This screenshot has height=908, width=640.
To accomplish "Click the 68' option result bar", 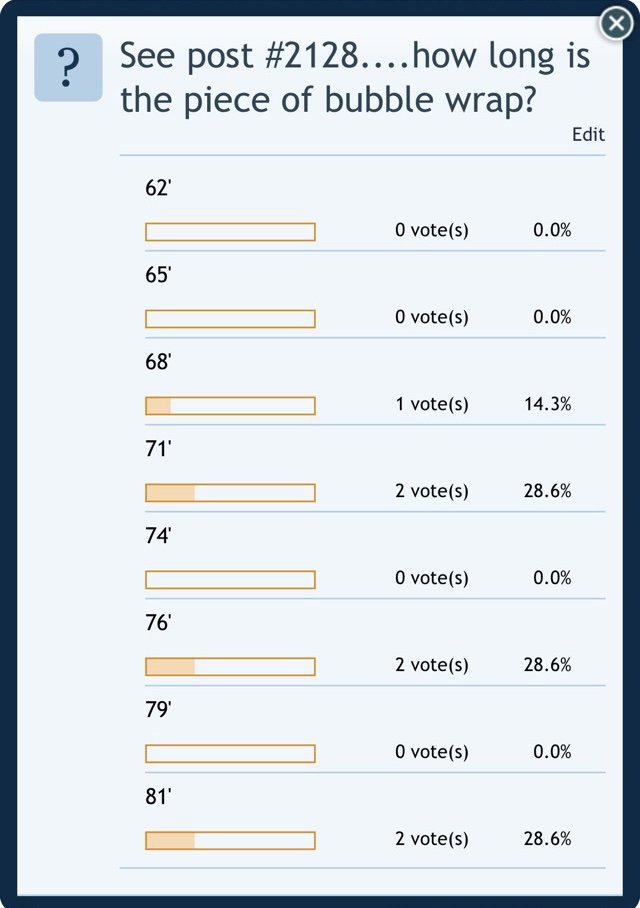I will (231, 405).
